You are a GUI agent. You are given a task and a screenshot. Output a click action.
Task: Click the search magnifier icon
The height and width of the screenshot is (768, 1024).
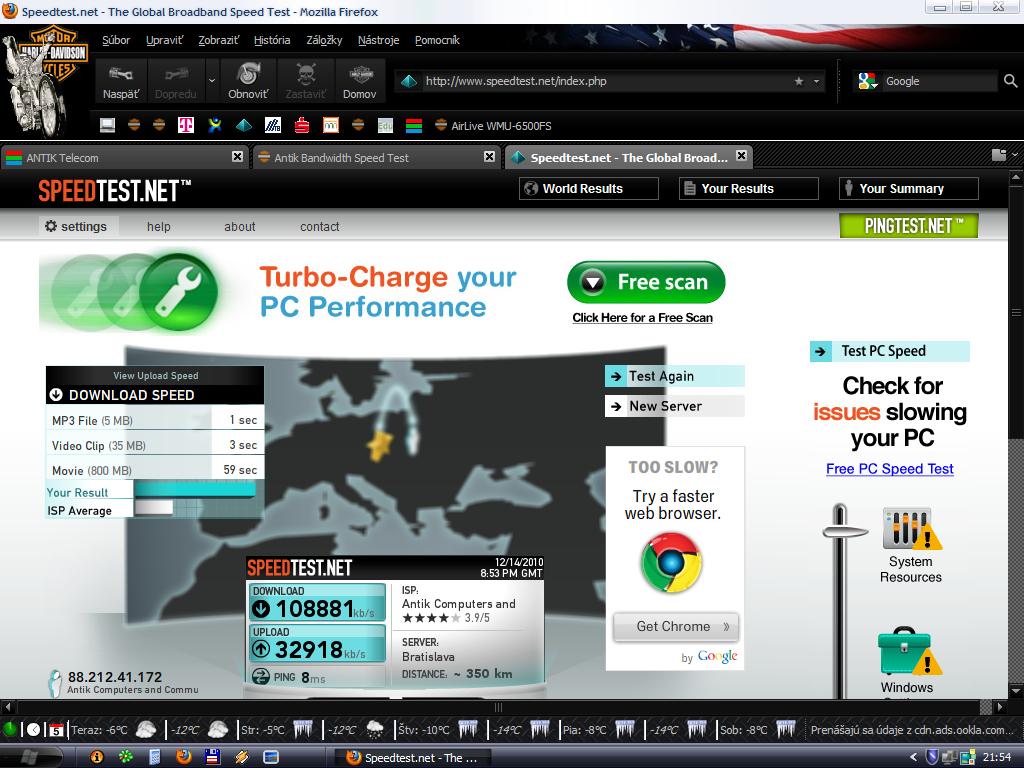tap(1010, 81)
